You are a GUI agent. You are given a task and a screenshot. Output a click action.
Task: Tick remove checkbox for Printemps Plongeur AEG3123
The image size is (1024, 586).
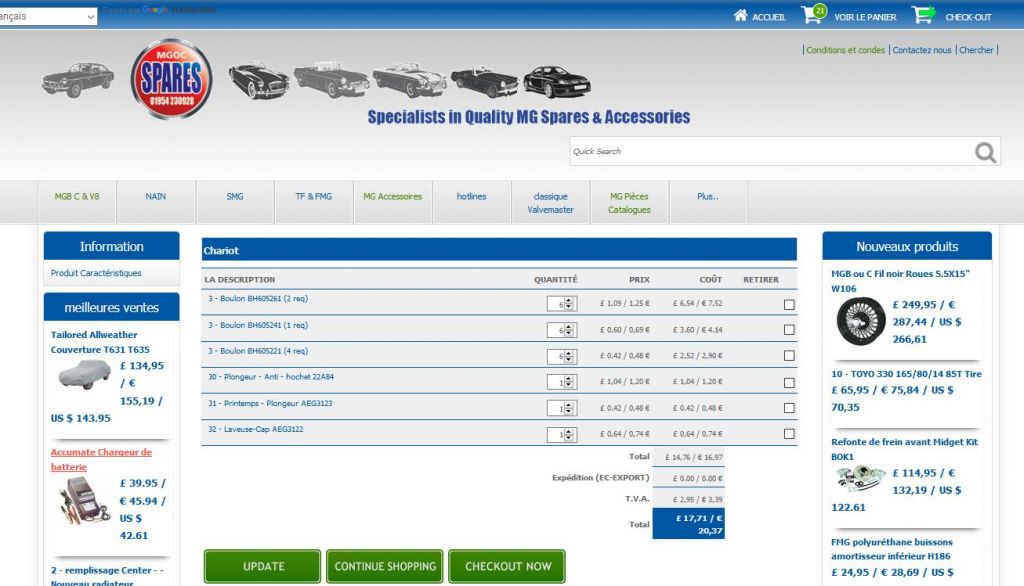pyautogui.click(x=789, y=408)
